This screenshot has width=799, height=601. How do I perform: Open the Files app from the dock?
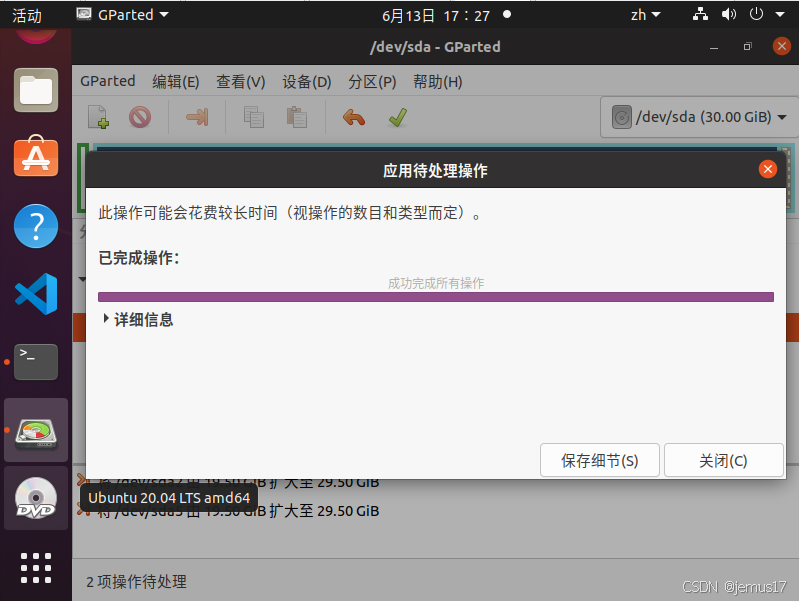click(36, 90)
